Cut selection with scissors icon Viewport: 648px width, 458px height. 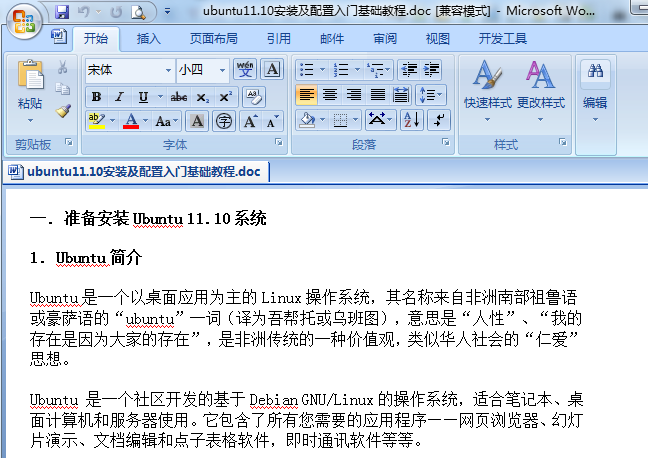[x=63, y=67]
